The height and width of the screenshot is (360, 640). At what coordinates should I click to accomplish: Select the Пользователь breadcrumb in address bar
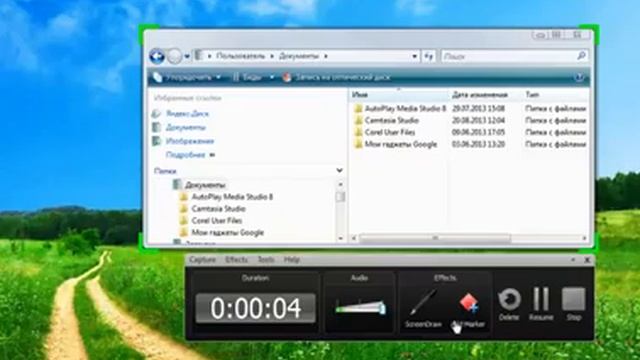coord(240,56)
